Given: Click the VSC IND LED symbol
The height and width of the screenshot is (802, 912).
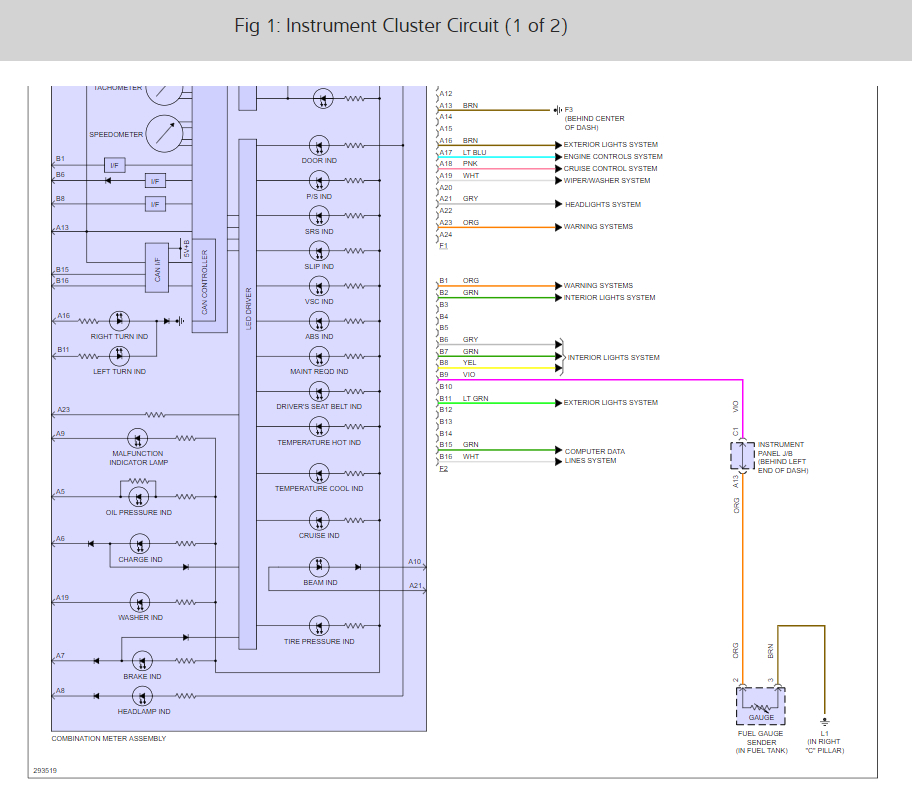Looking at the screenshot, I should coord(319,286).
